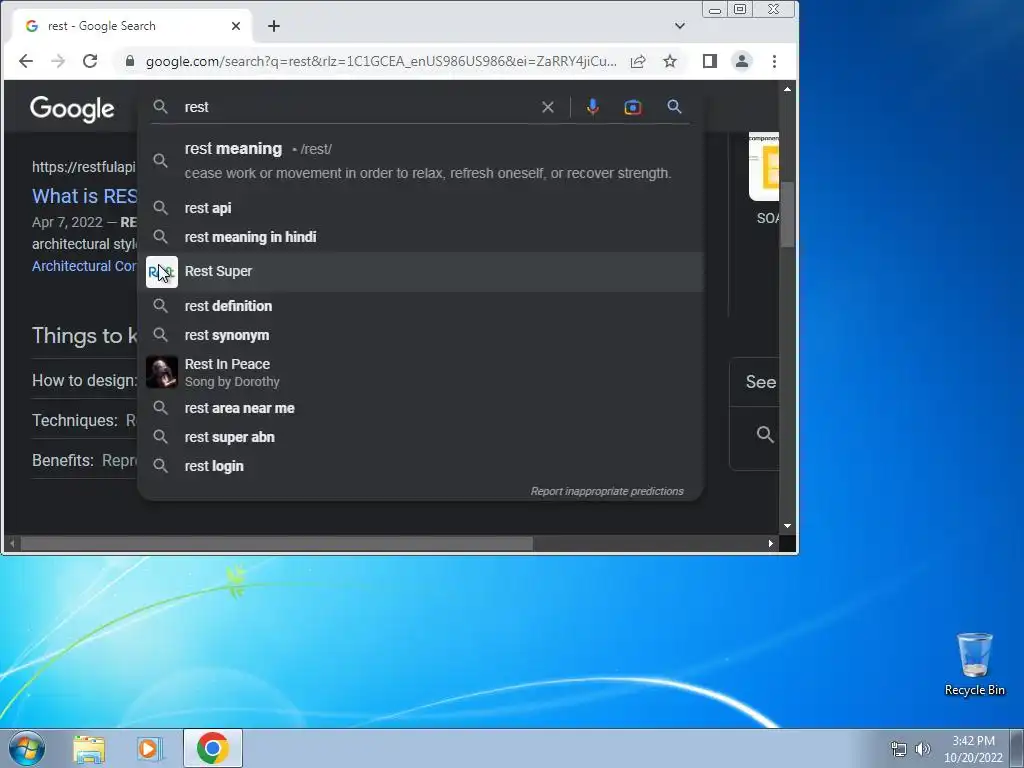Open the Chrome profile avatar
This screenshot has height=768, width=1024.
742,61
